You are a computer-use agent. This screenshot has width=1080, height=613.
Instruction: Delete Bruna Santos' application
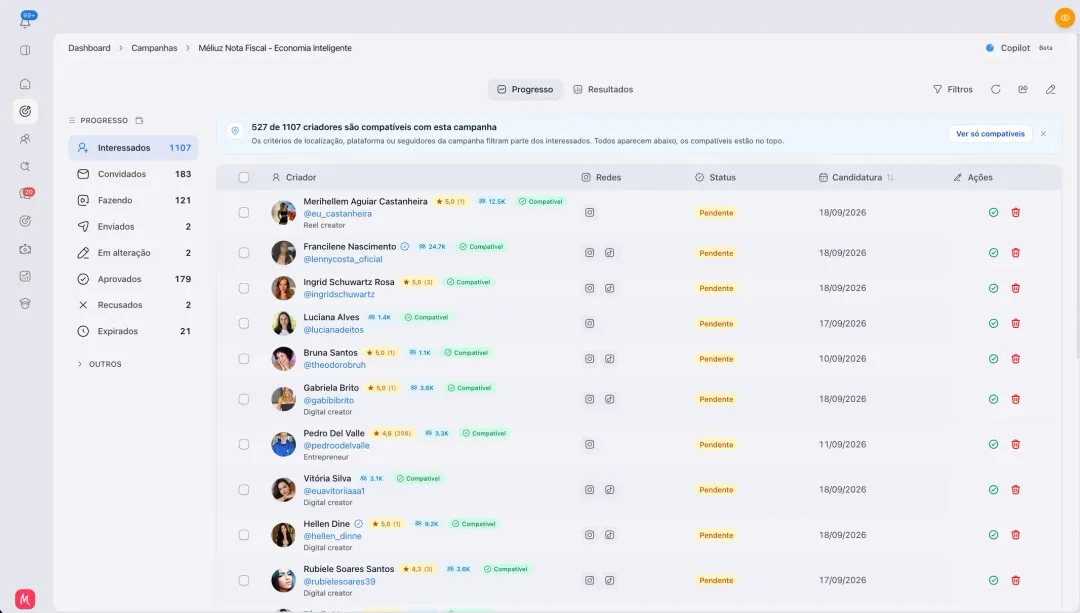click(1015, 359)
